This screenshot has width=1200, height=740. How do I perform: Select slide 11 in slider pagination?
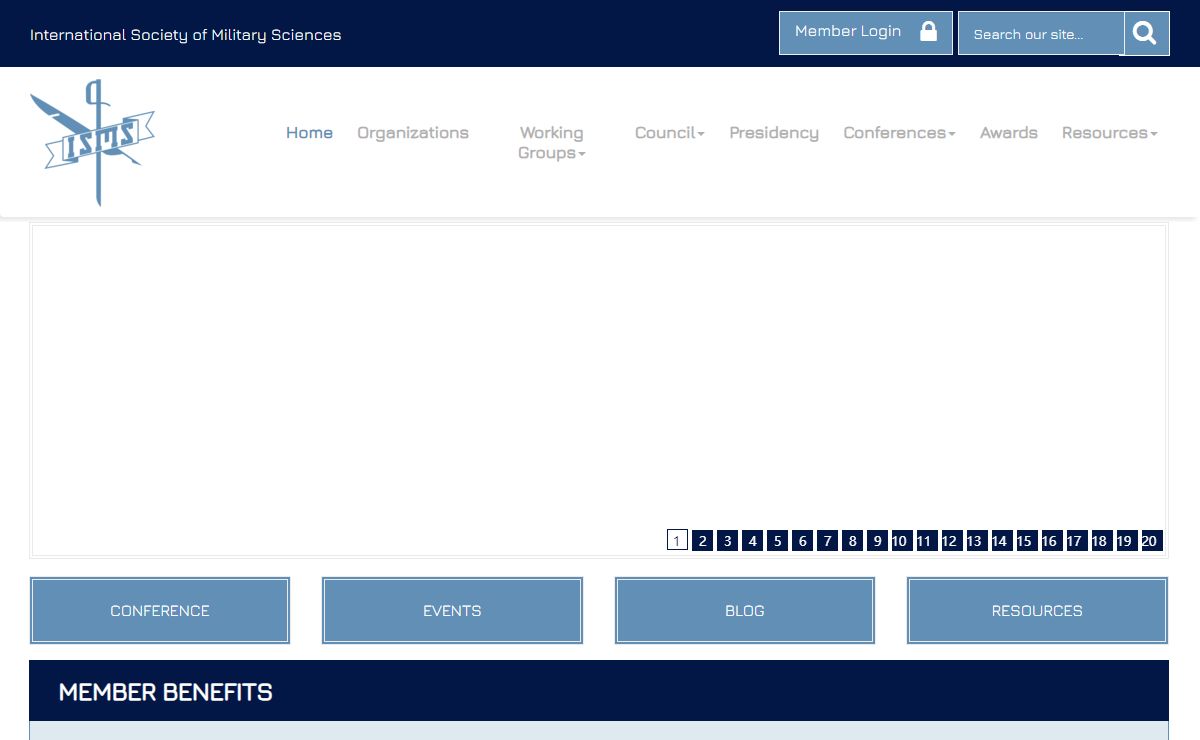click(x=925, y=540)
